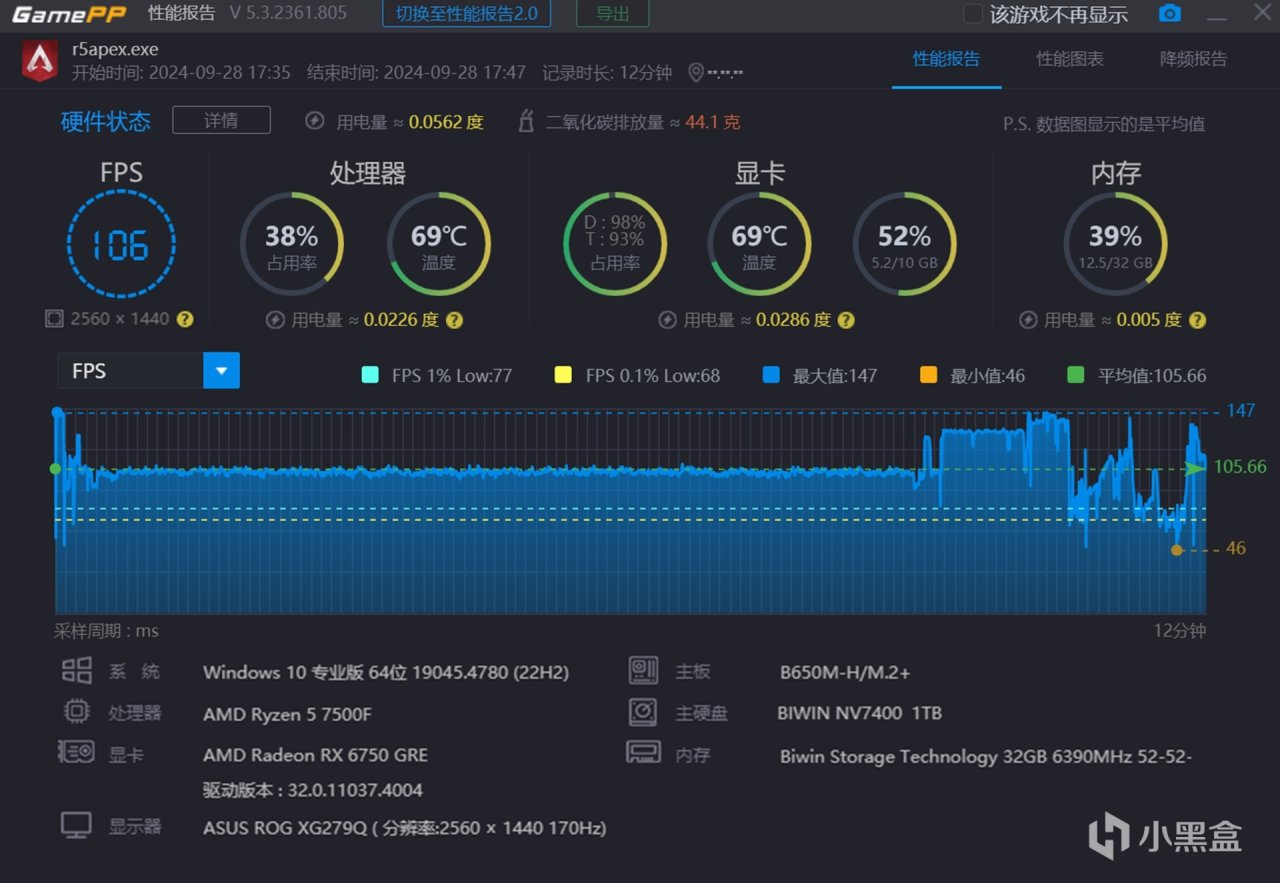The width and height of the screenshot is (1280, 883).
Task: Click the r5apex.exe process name
Action: [115, 49]
